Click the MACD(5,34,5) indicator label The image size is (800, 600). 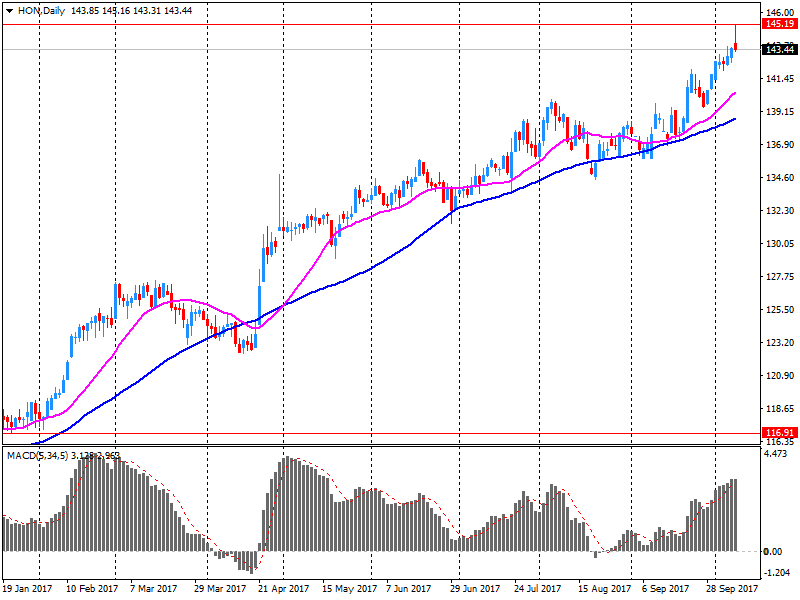click(x=37, y=455)
